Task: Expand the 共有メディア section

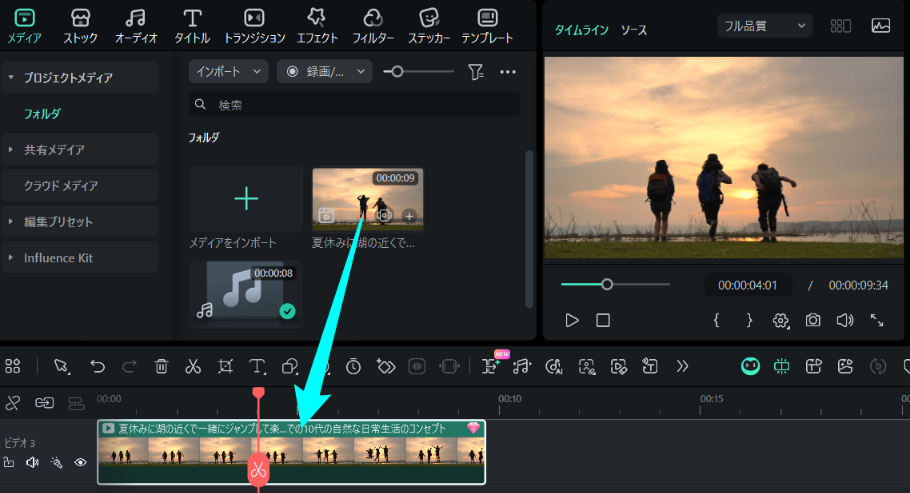Action: click(x=10, y=149)
